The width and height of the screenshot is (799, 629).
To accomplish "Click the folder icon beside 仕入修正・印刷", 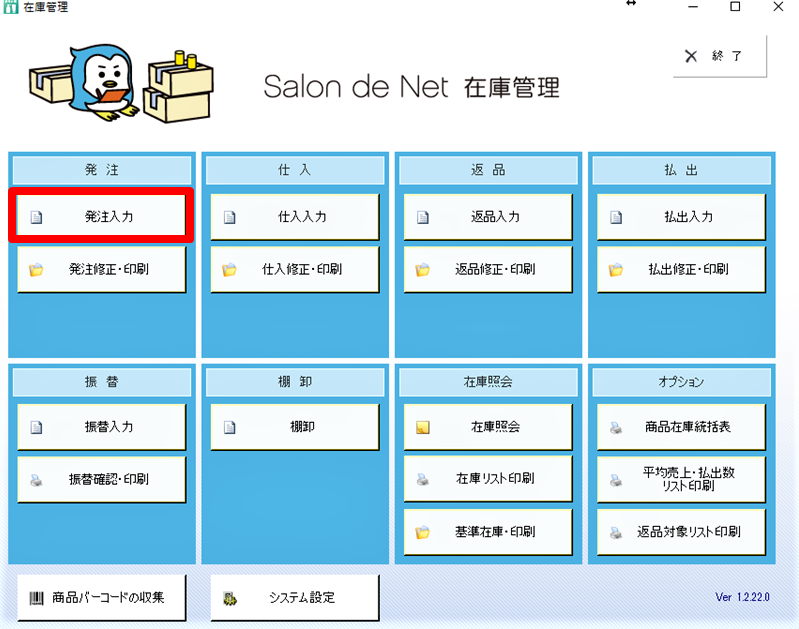I will pos(229,269).
